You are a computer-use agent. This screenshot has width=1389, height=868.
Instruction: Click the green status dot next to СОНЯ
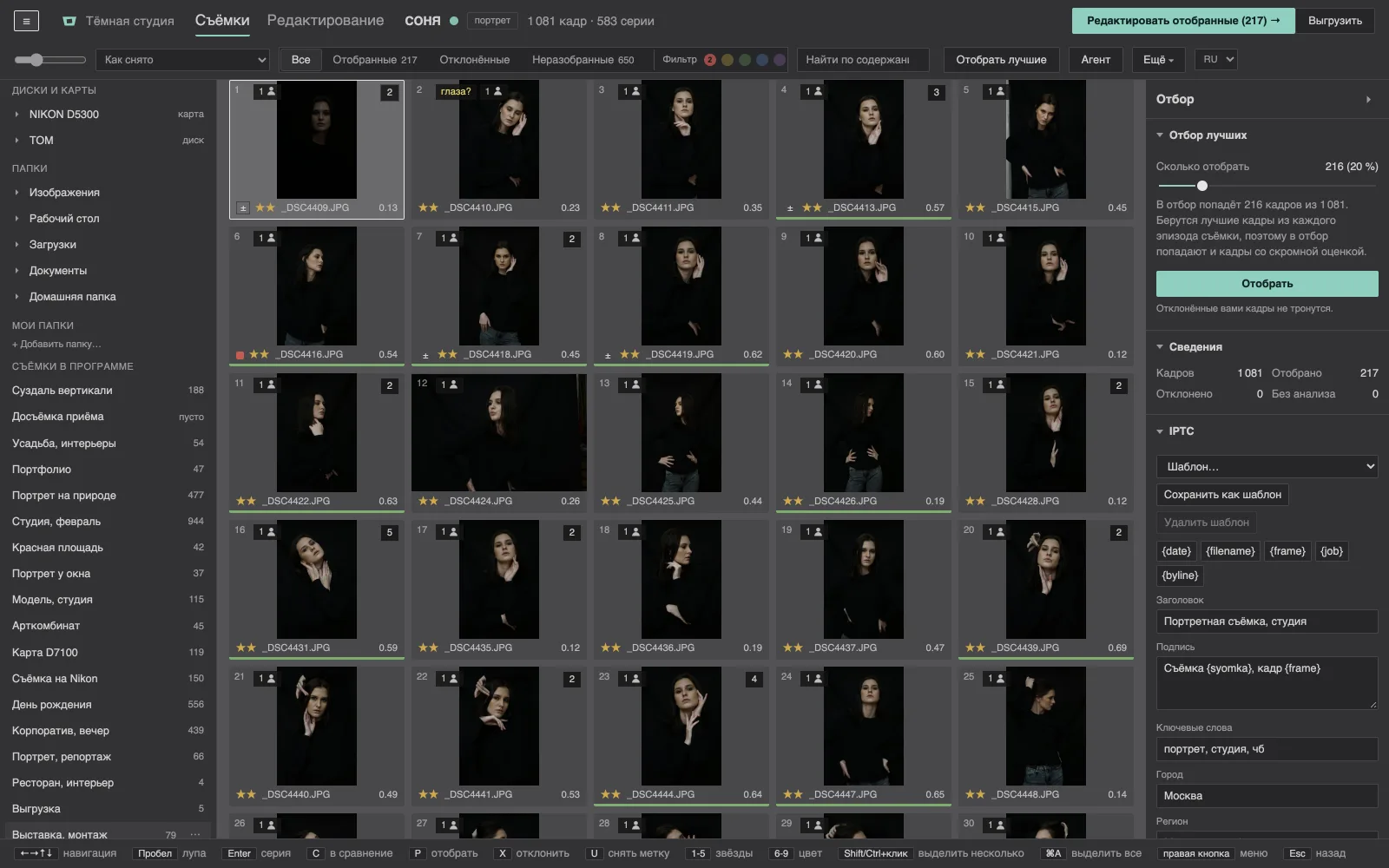[454, 21]
